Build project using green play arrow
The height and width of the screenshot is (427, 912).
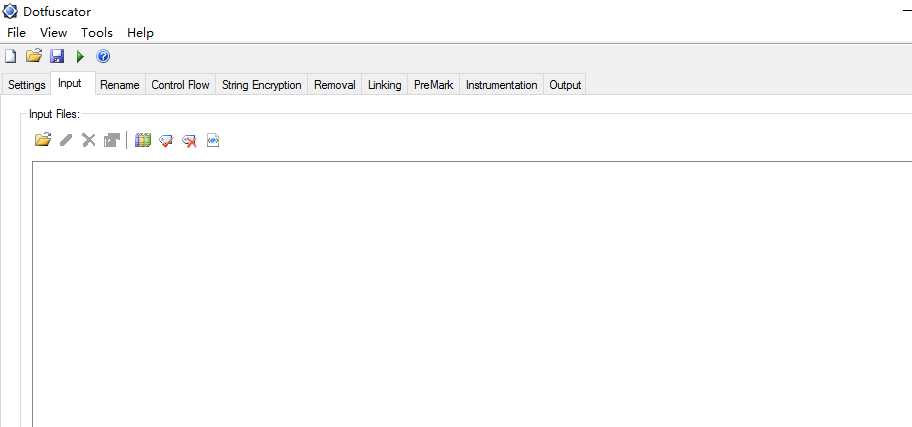pyautogui.click(x=80, y=56)
